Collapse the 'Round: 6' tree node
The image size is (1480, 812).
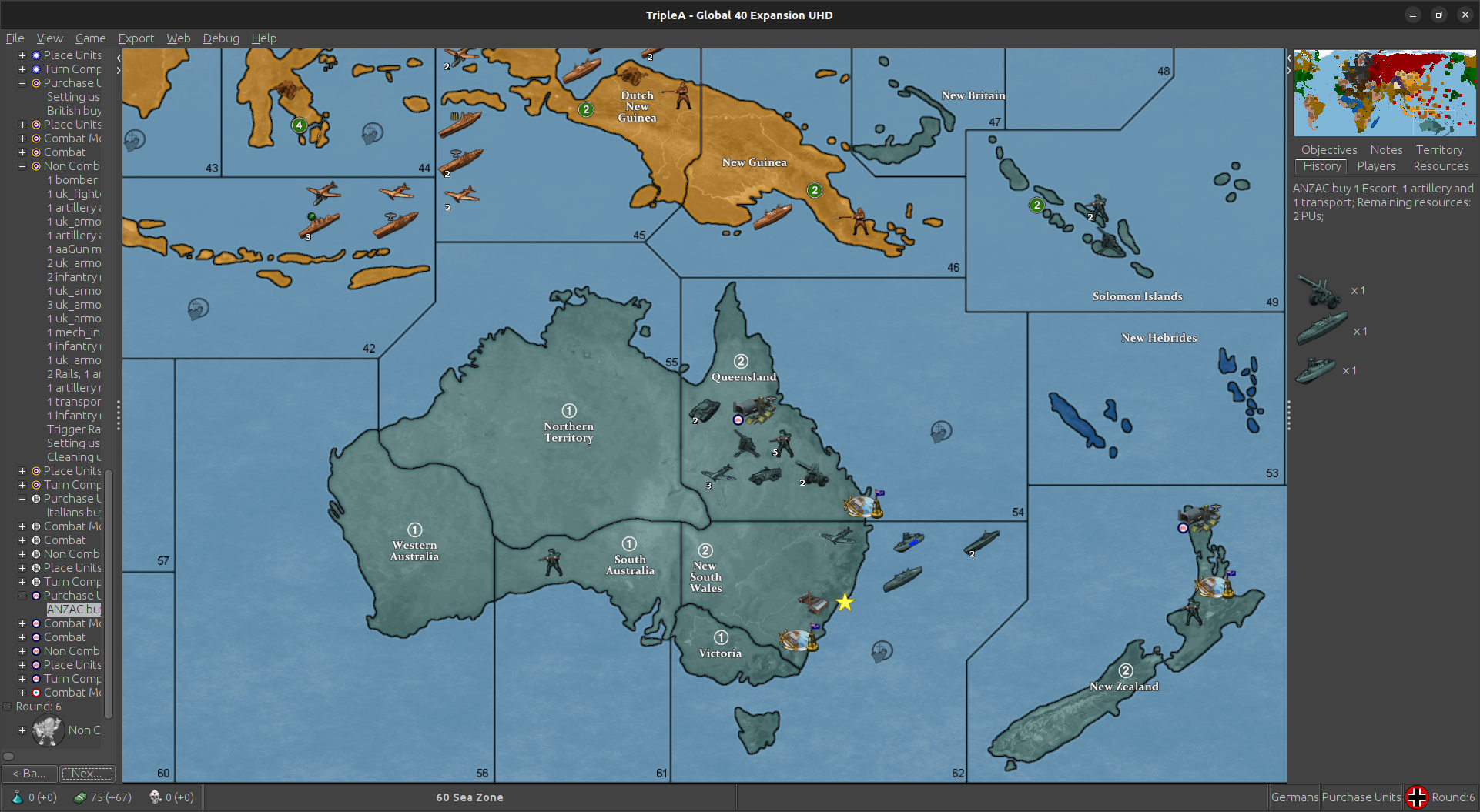coord(8,707)
